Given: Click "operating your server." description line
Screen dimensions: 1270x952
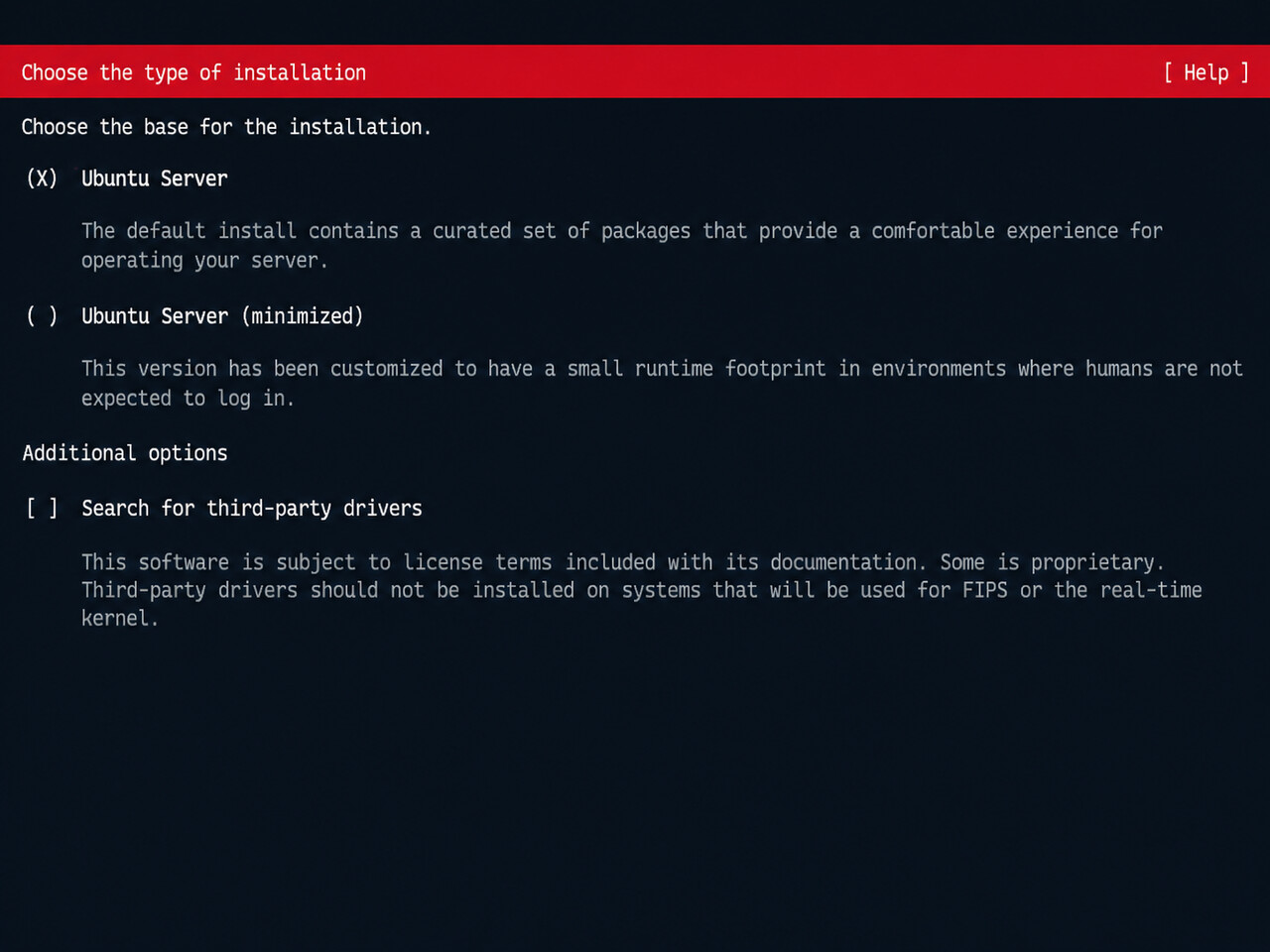Looking at the screenshot, I should click(204, 261).
